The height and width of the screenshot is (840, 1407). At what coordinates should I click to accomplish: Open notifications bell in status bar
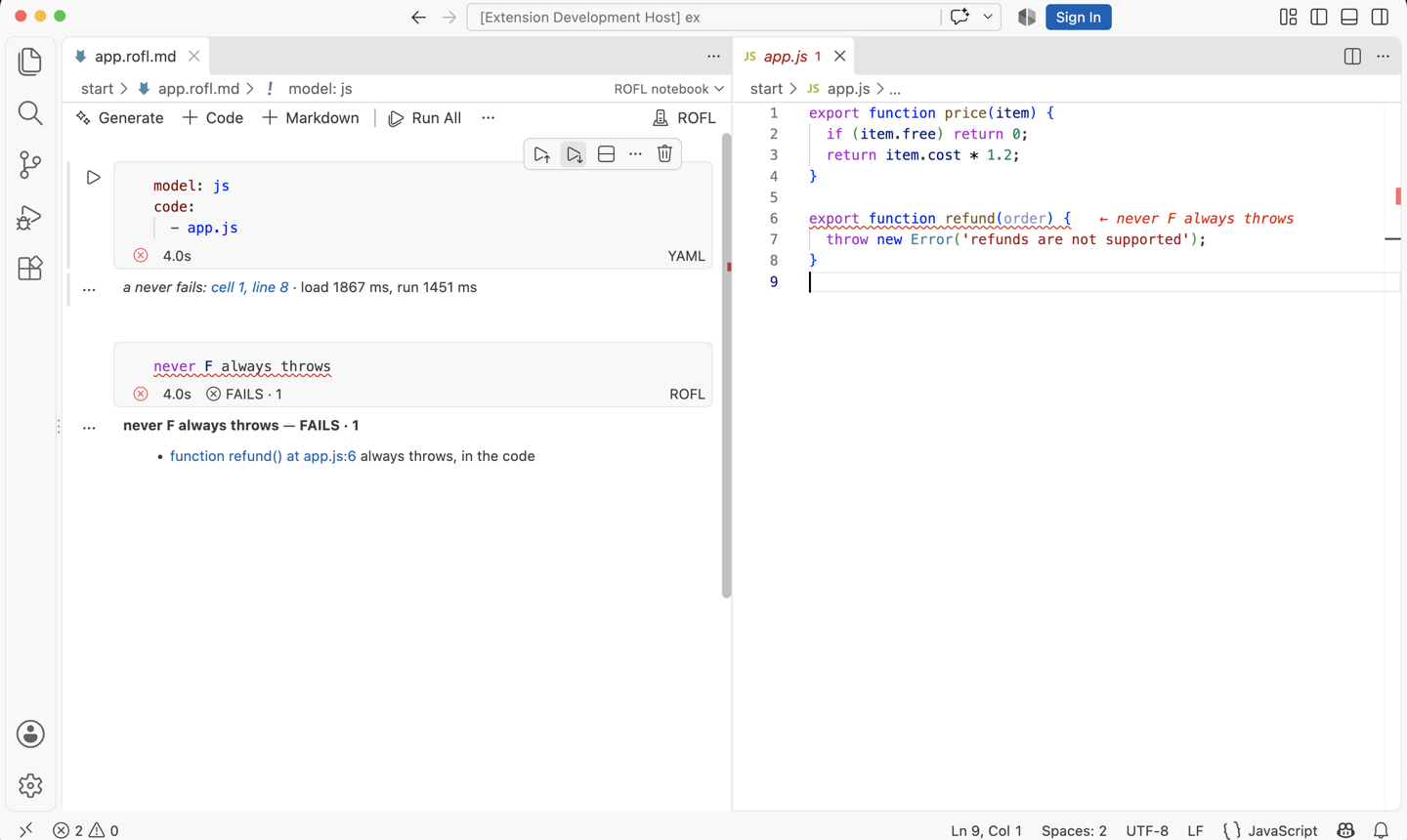click(1381, 830)
